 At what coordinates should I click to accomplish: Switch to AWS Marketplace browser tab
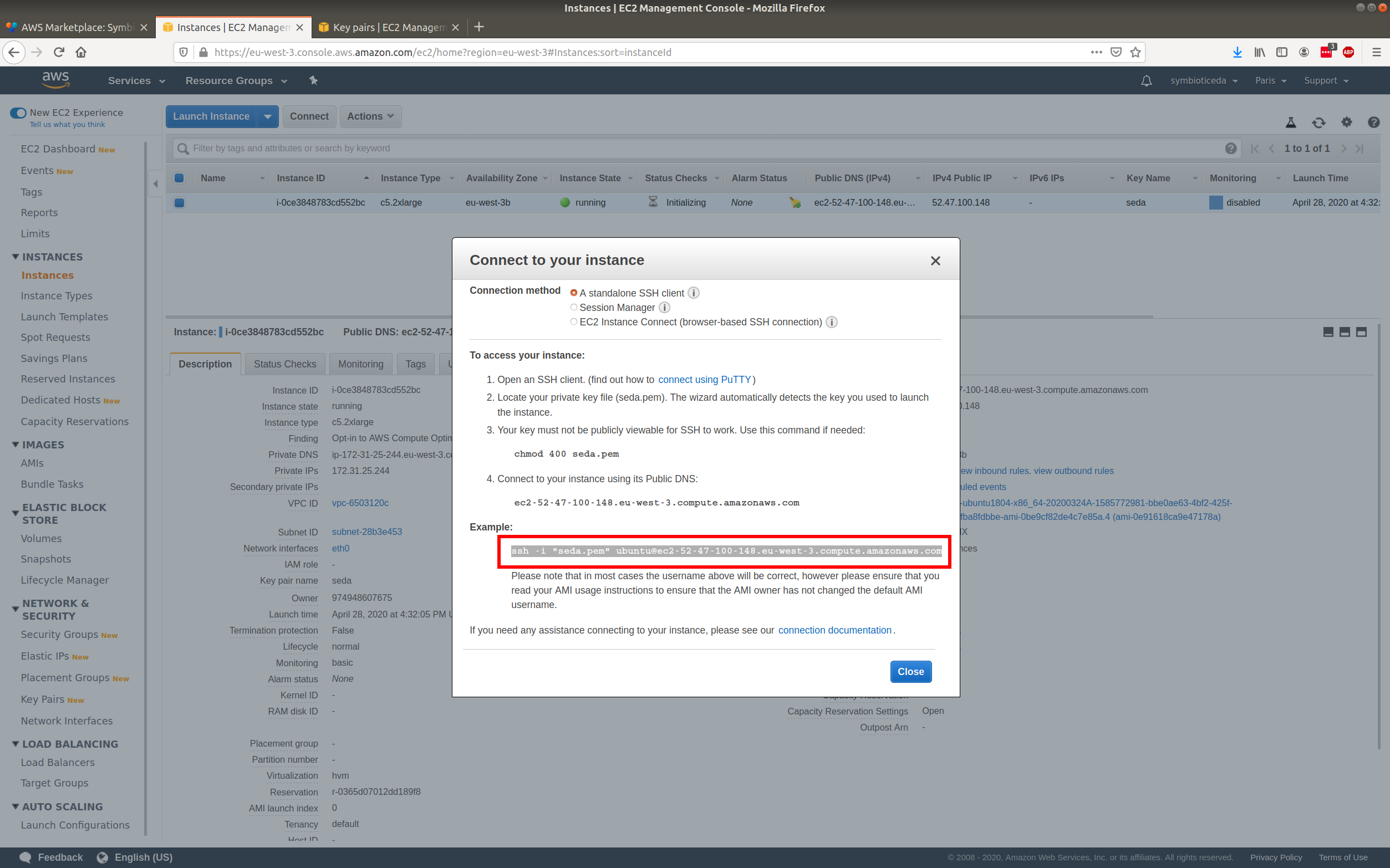[78, 27]
